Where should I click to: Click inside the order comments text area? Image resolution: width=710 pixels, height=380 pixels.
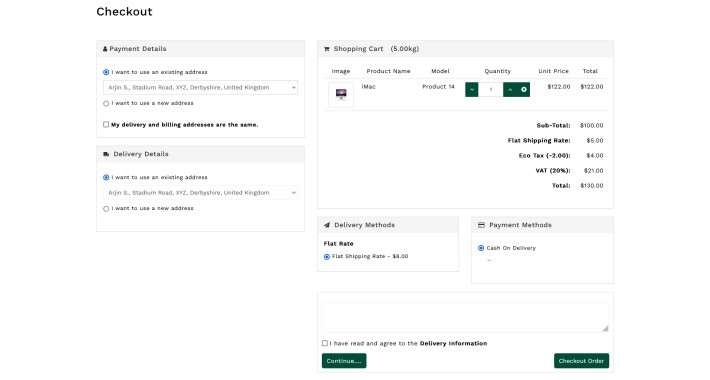coord(465,317)
